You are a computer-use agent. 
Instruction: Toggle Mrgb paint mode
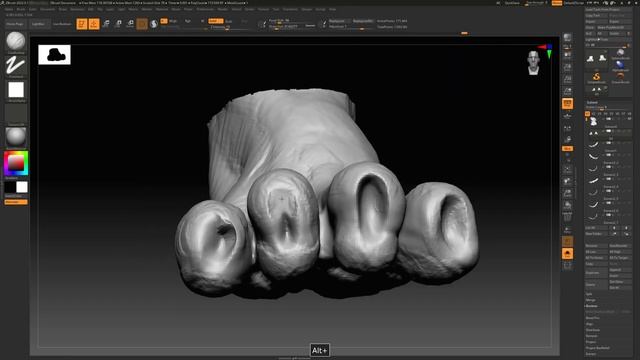[x=173, y=21]
